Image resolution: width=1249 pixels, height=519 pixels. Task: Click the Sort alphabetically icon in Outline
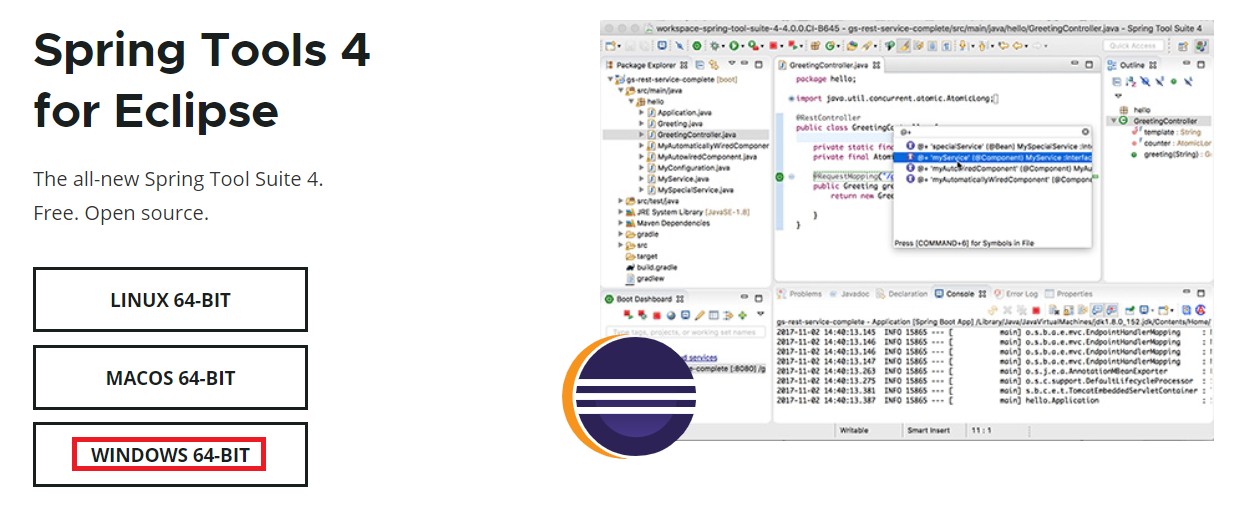(1133, 81)
